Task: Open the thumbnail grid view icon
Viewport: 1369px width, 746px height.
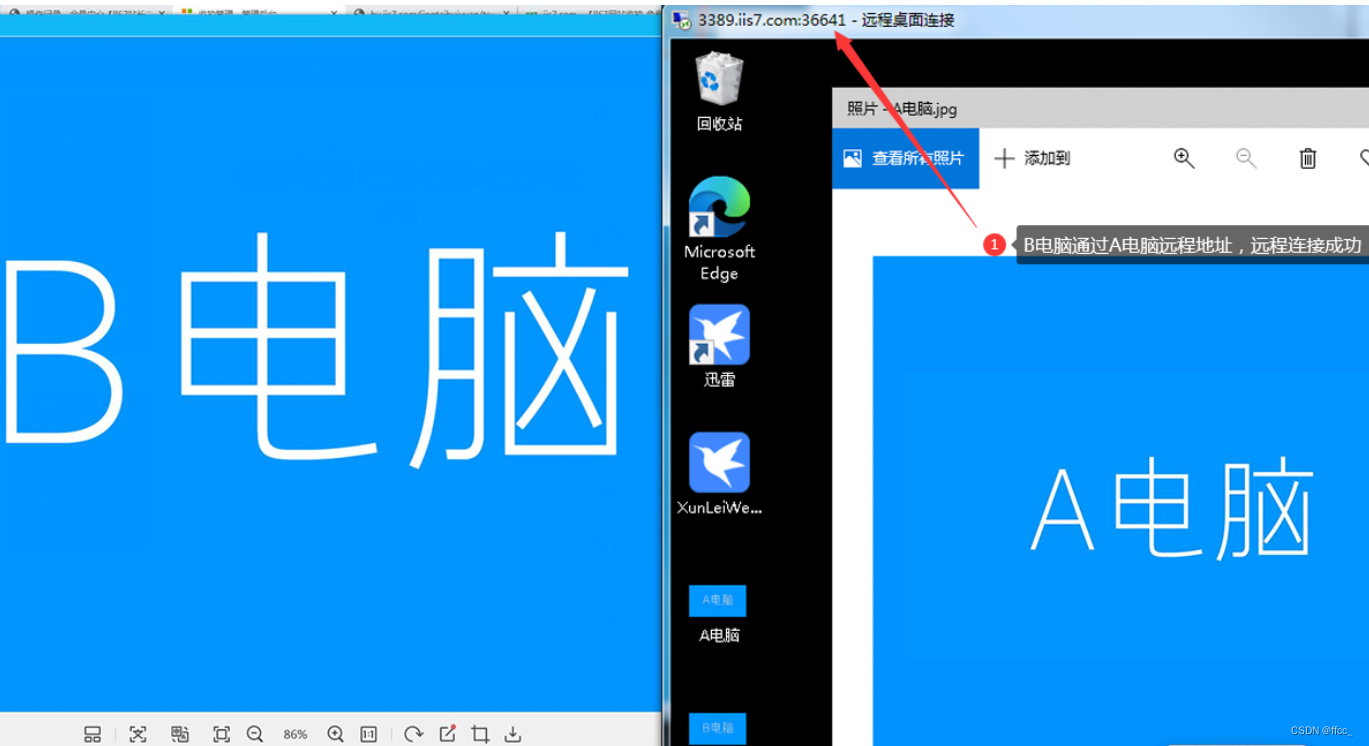Action: tap(92, 734)
